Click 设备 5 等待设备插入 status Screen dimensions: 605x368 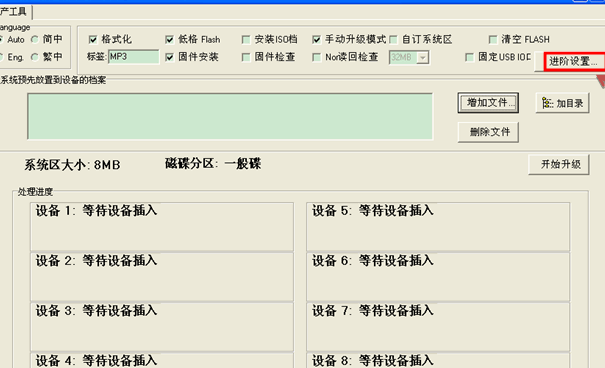(373, 211)
